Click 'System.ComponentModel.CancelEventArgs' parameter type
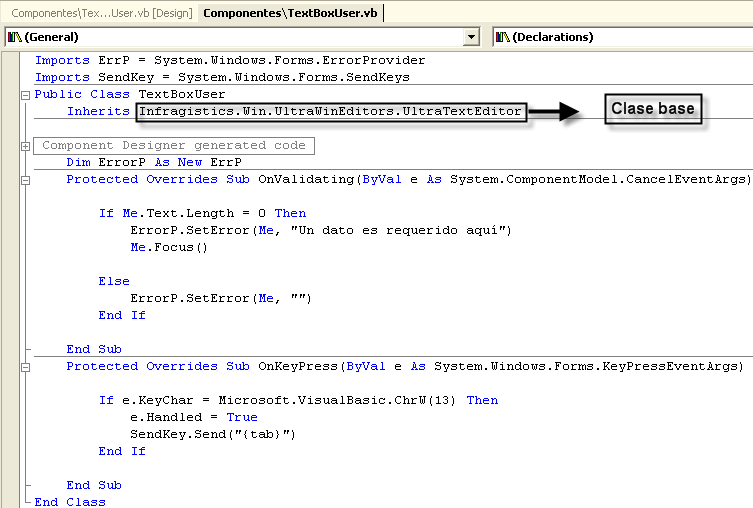The width and height of the screenshot is (753, 508). (x=599, y=180)
